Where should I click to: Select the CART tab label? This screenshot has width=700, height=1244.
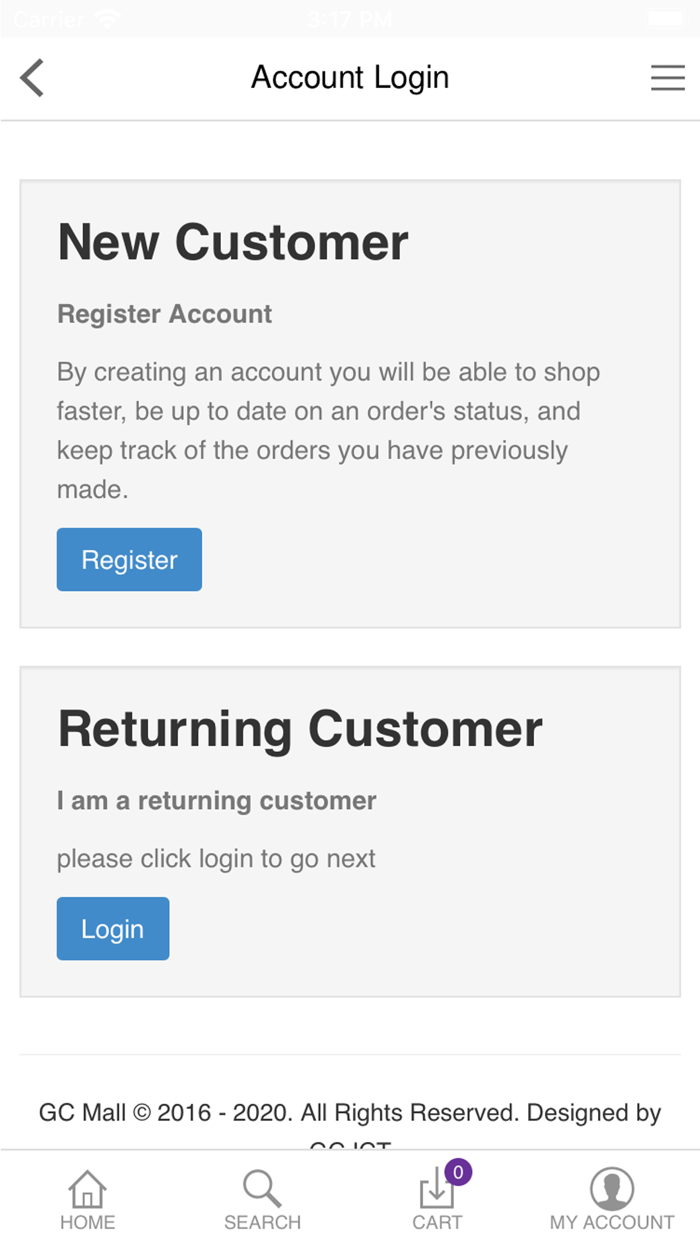(x=437, y=1222)
